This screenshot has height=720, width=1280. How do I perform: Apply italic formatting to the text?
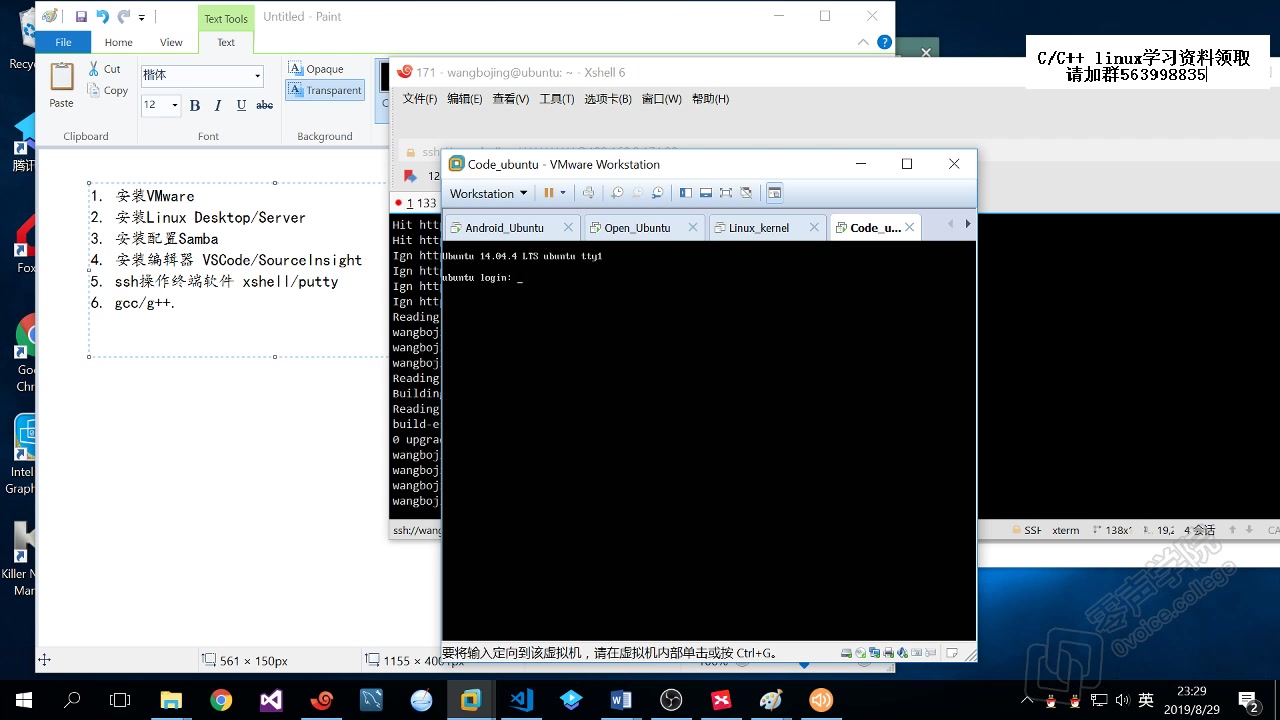[217, 105]
